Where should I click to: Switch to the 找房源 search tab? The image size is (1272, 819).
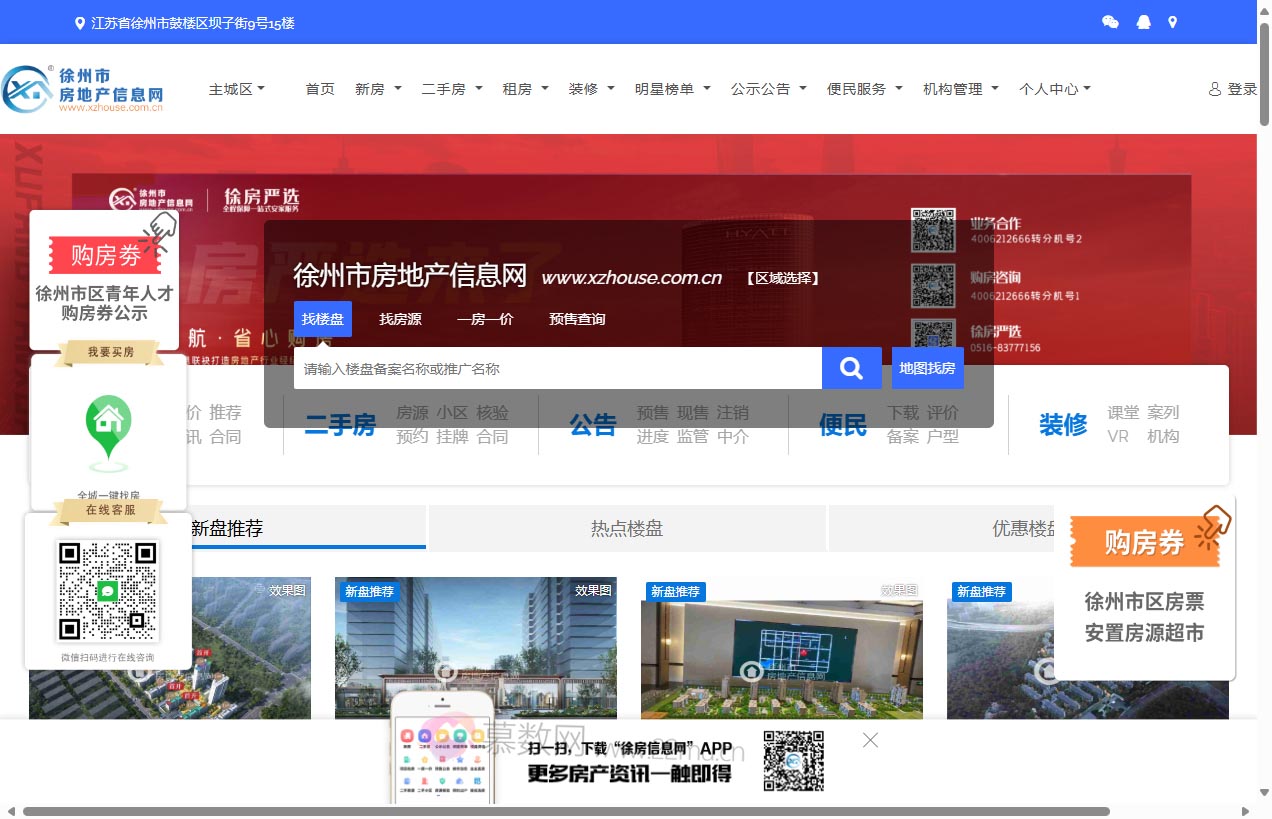tap(400, 318)
